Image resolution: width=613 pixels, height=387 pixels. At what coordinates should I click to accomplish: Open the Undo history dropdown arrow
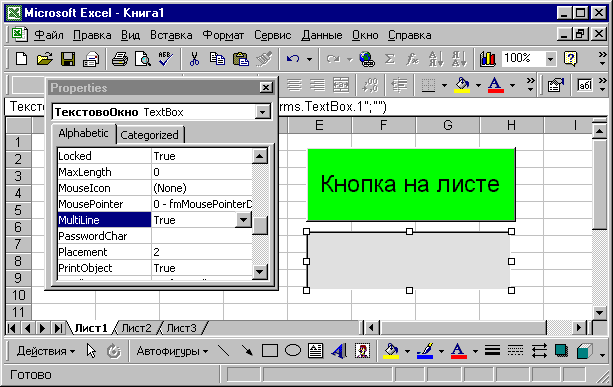[309, 59]
